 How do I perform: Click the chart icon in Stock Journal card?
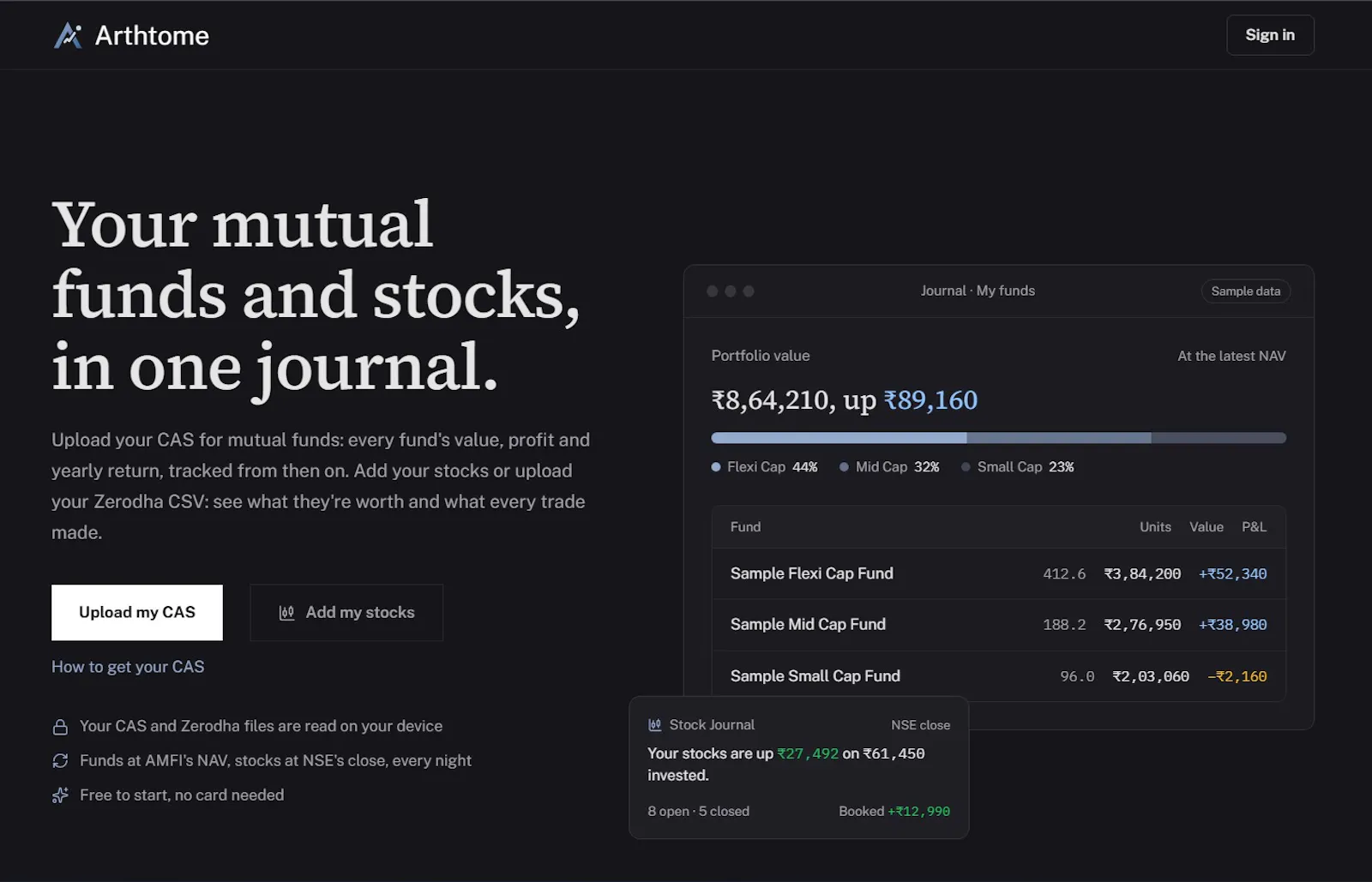[x=655, y=725]
